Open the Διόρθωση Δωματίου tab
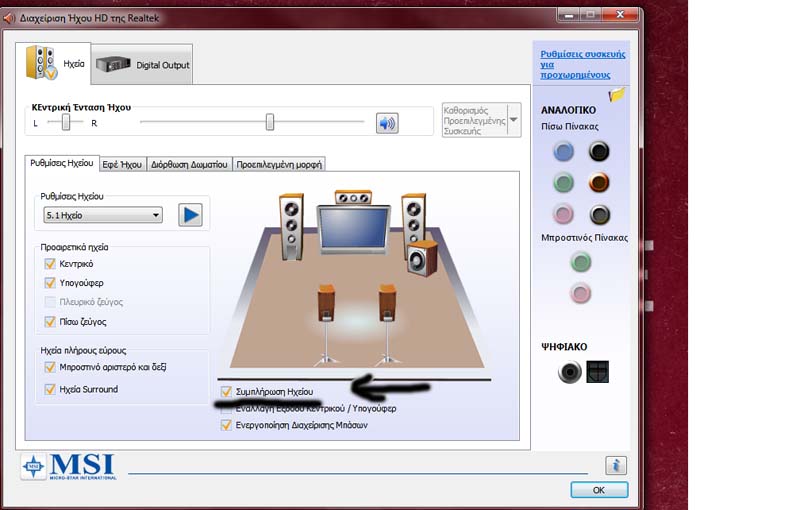The height and width of the screenshot is (510, 800). click(189, 164)
